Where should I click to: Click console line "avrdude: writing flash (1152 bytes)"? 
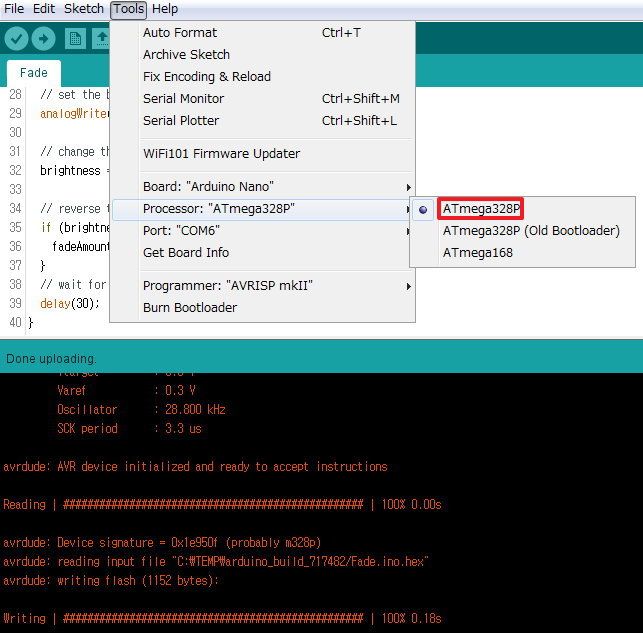tap(111, 581)
